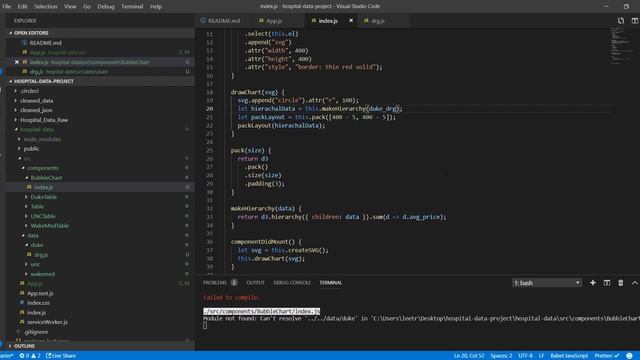Viewport: 640px width, 360px height.
Task: Expand the Outline section
Action: coord(24,346)
